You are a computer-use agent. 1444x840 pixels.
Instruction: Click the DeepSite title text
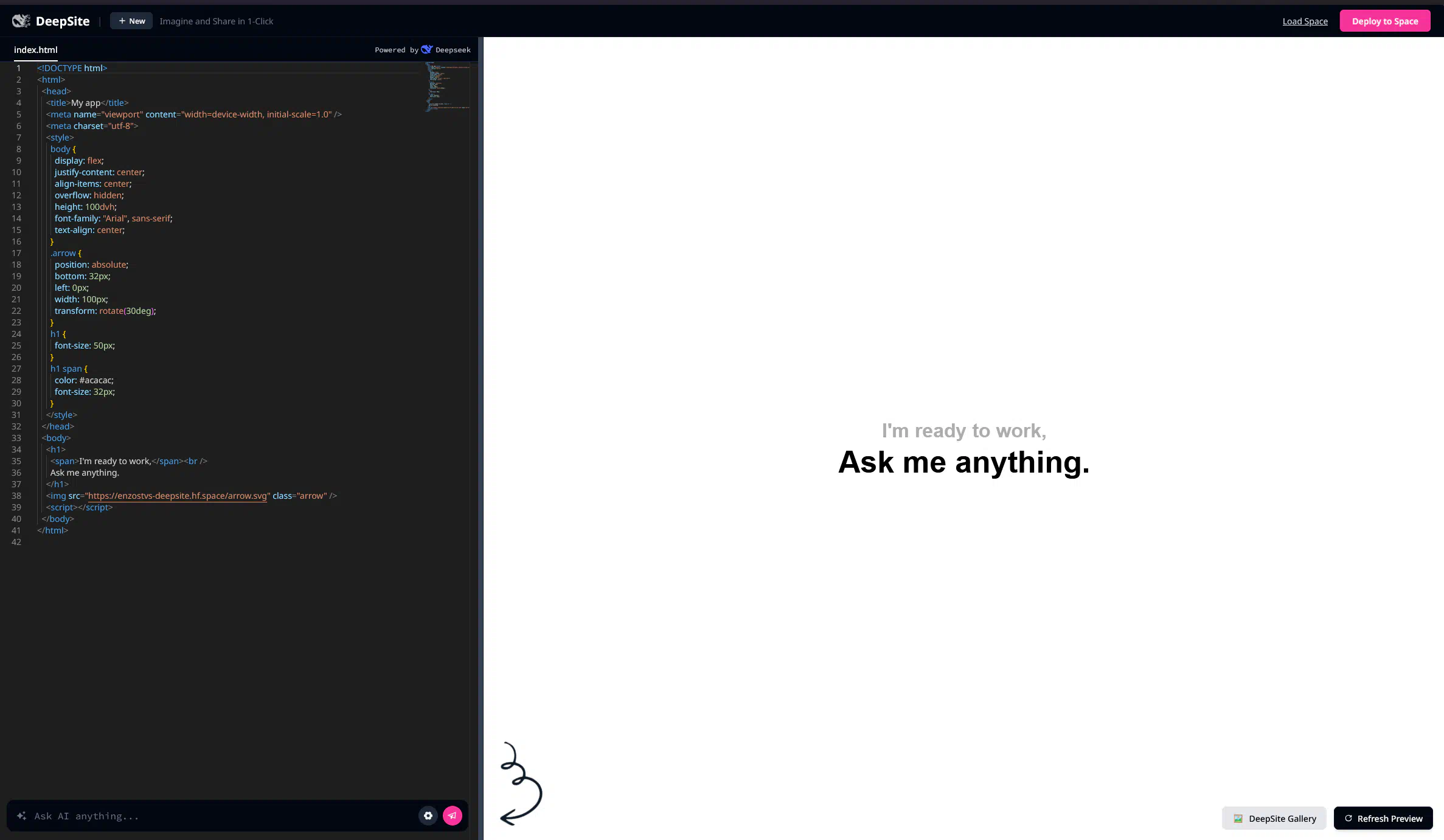coord(63,21)
